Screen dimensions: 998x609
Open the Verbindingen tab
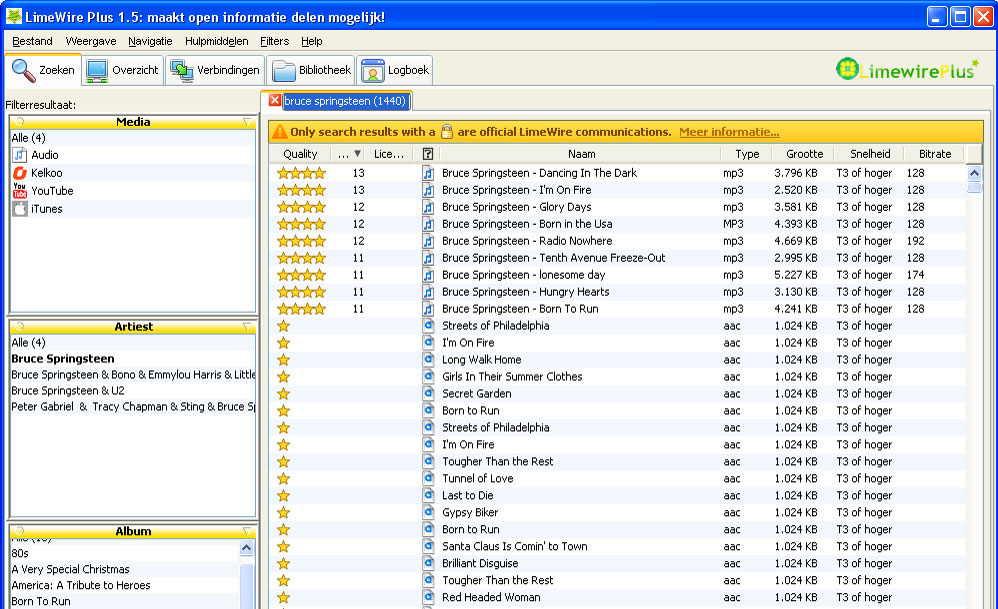(216, 70)
